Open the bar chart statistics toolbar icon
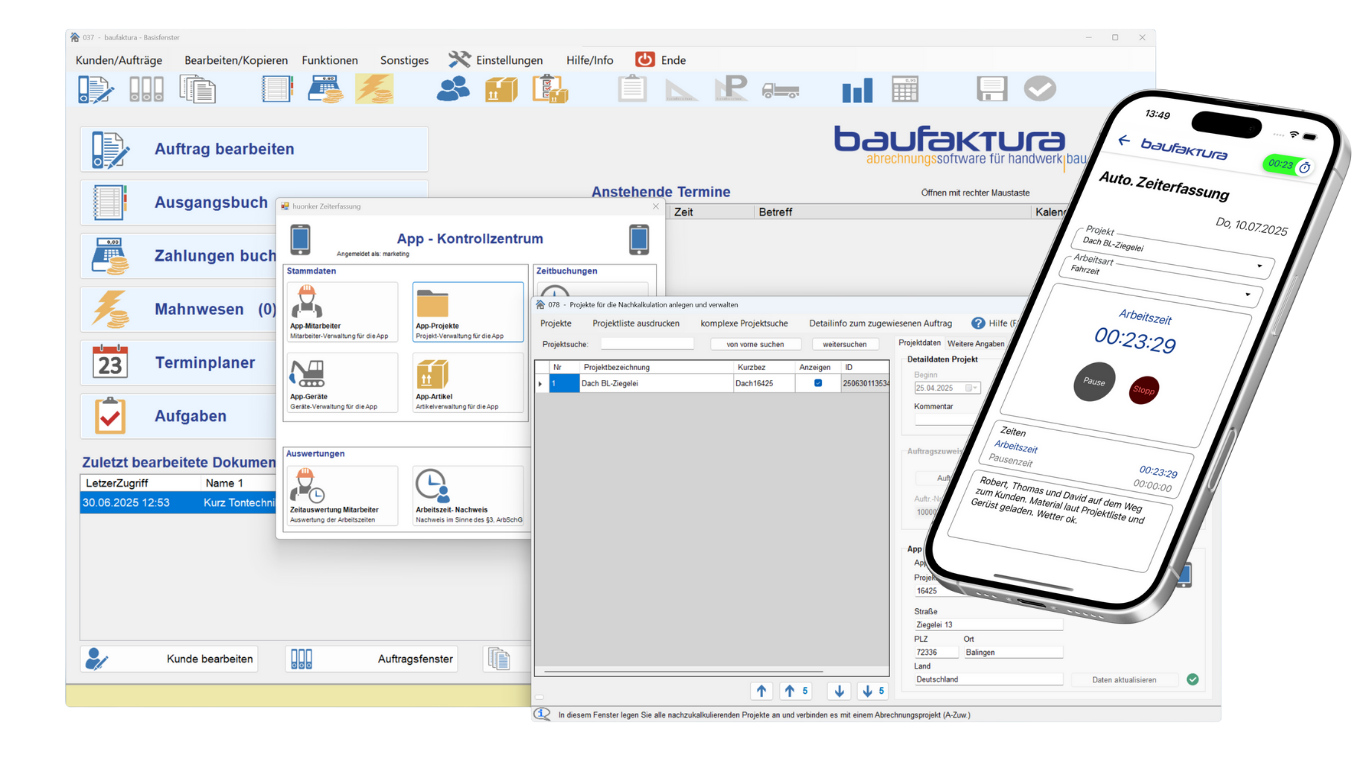The image size is (1366, 768). click(857, 90)
